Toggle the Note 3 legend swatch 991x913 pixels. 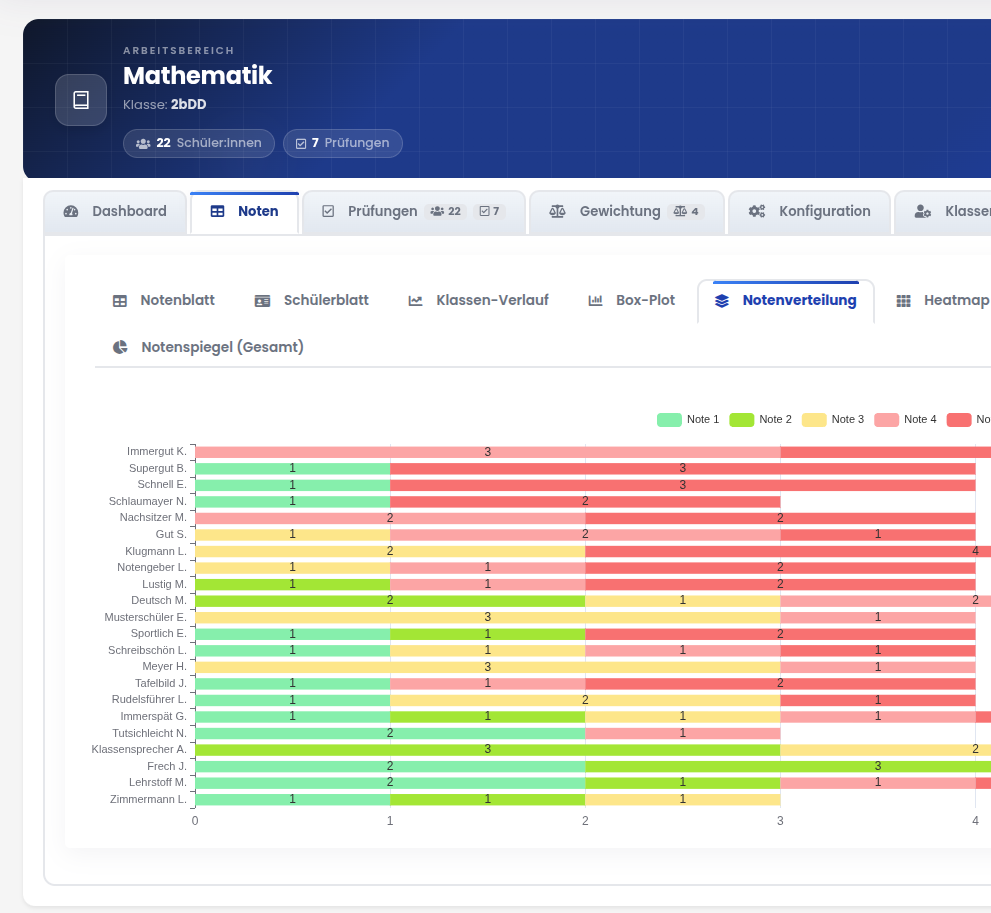[814, 420]
